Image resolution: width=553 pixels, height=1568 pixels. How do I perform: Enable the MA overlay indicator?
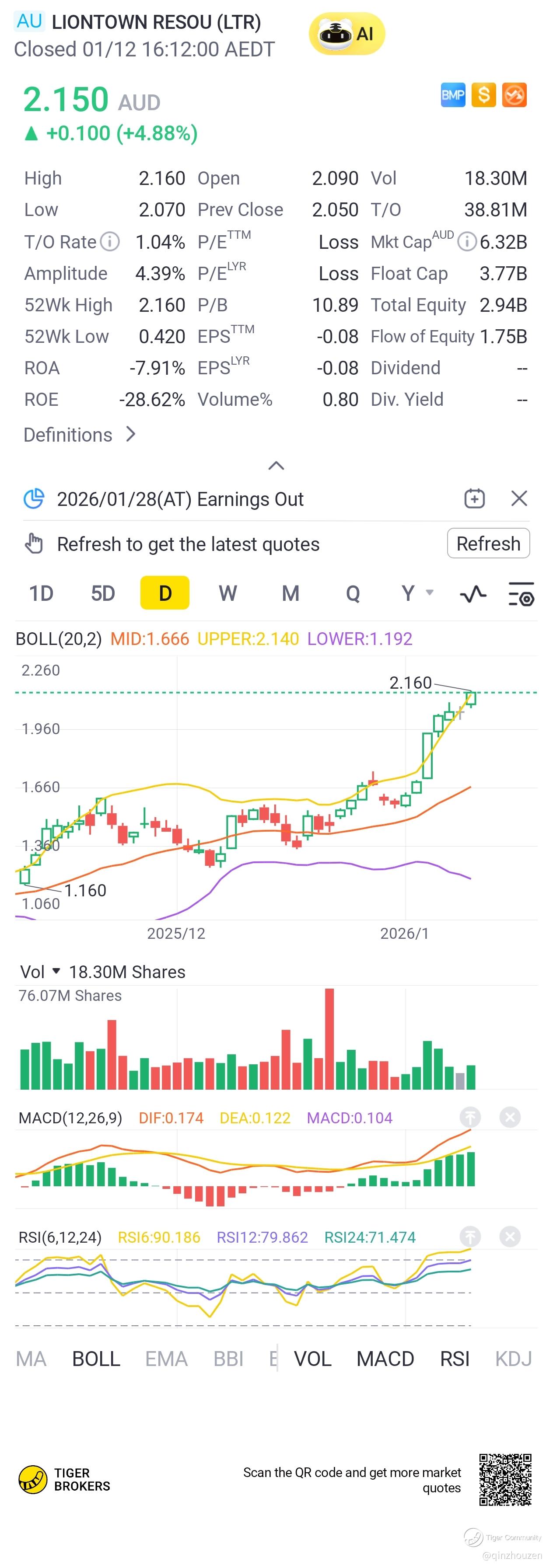click(31, 1359)
